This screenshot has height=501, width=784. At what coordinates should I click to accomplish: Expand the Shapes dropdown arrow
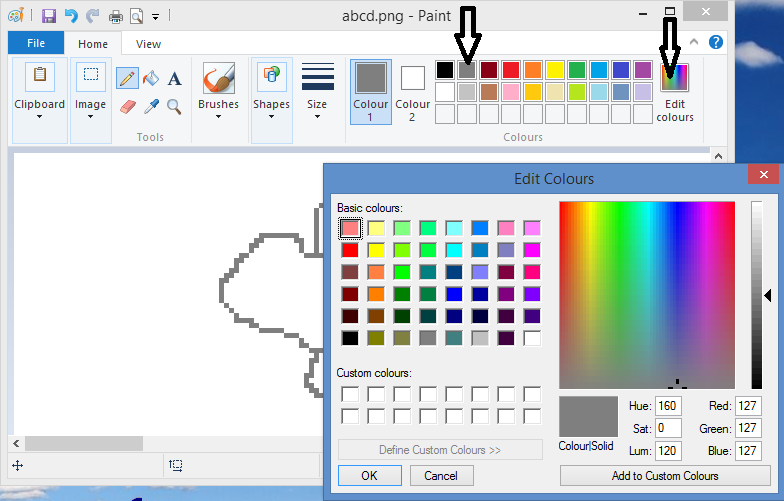[272, 117]
